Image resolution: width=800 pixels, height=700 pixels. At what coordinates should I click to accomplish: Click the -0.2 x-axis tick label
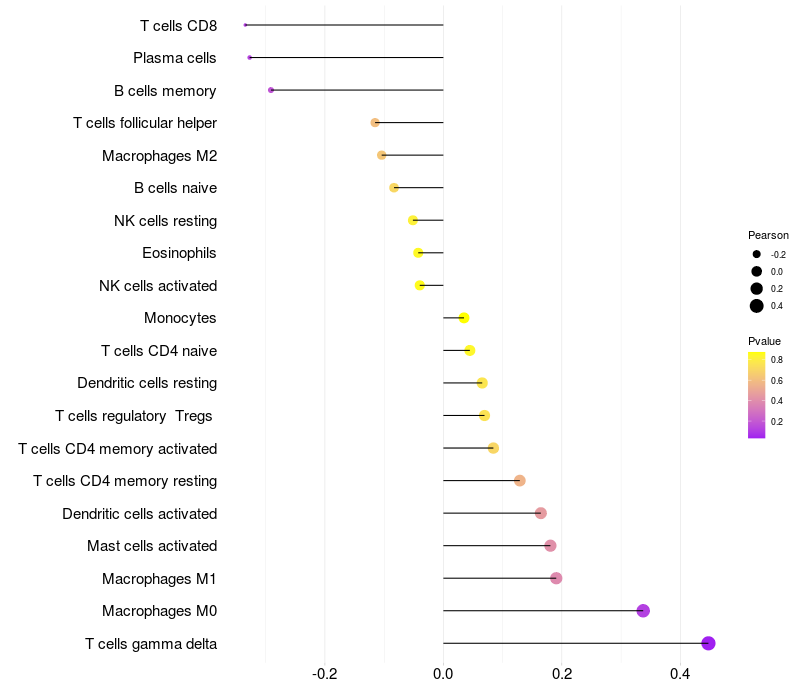point(325,673)
